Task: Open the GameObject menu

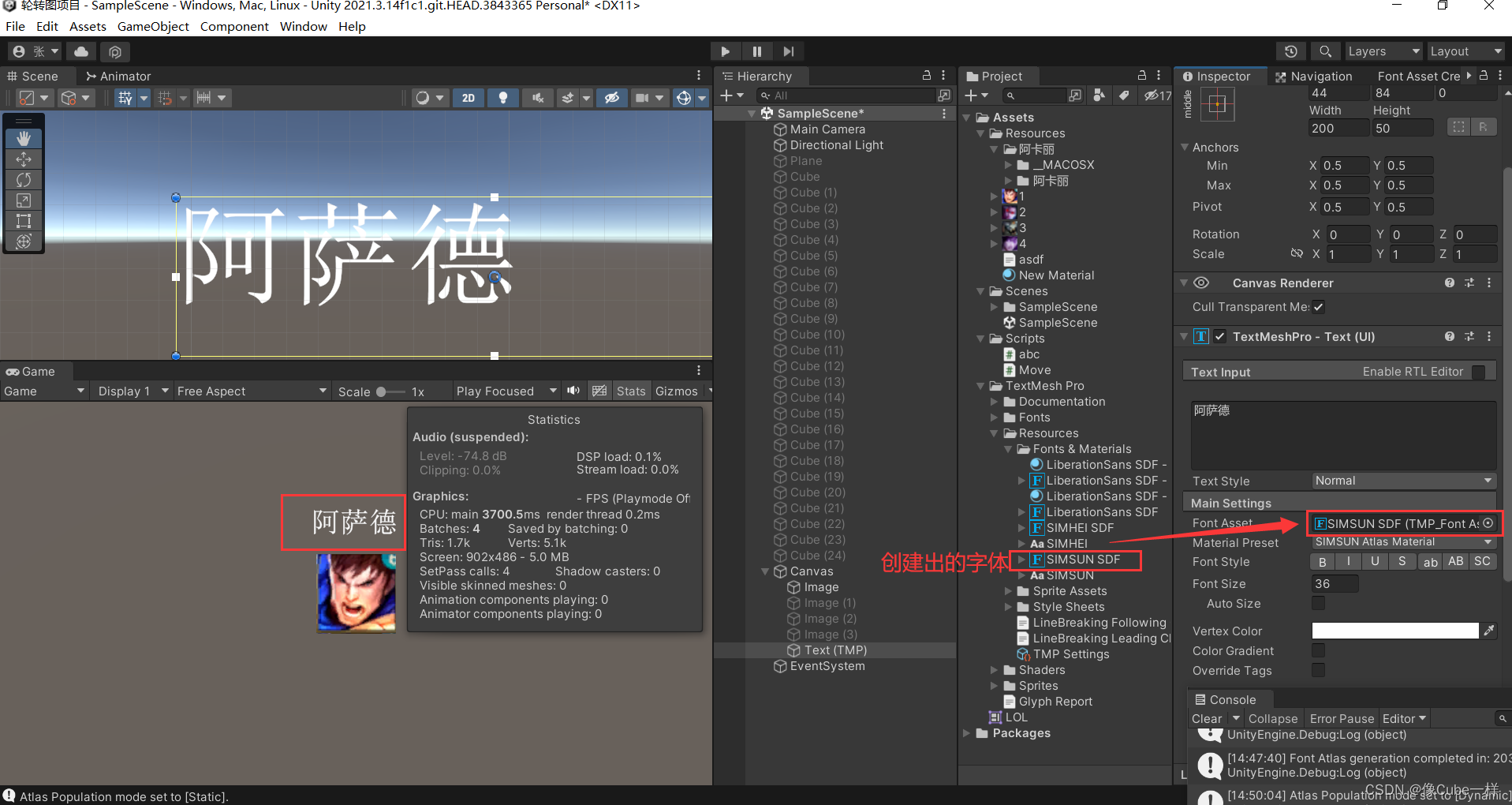Action: point(153,26)
